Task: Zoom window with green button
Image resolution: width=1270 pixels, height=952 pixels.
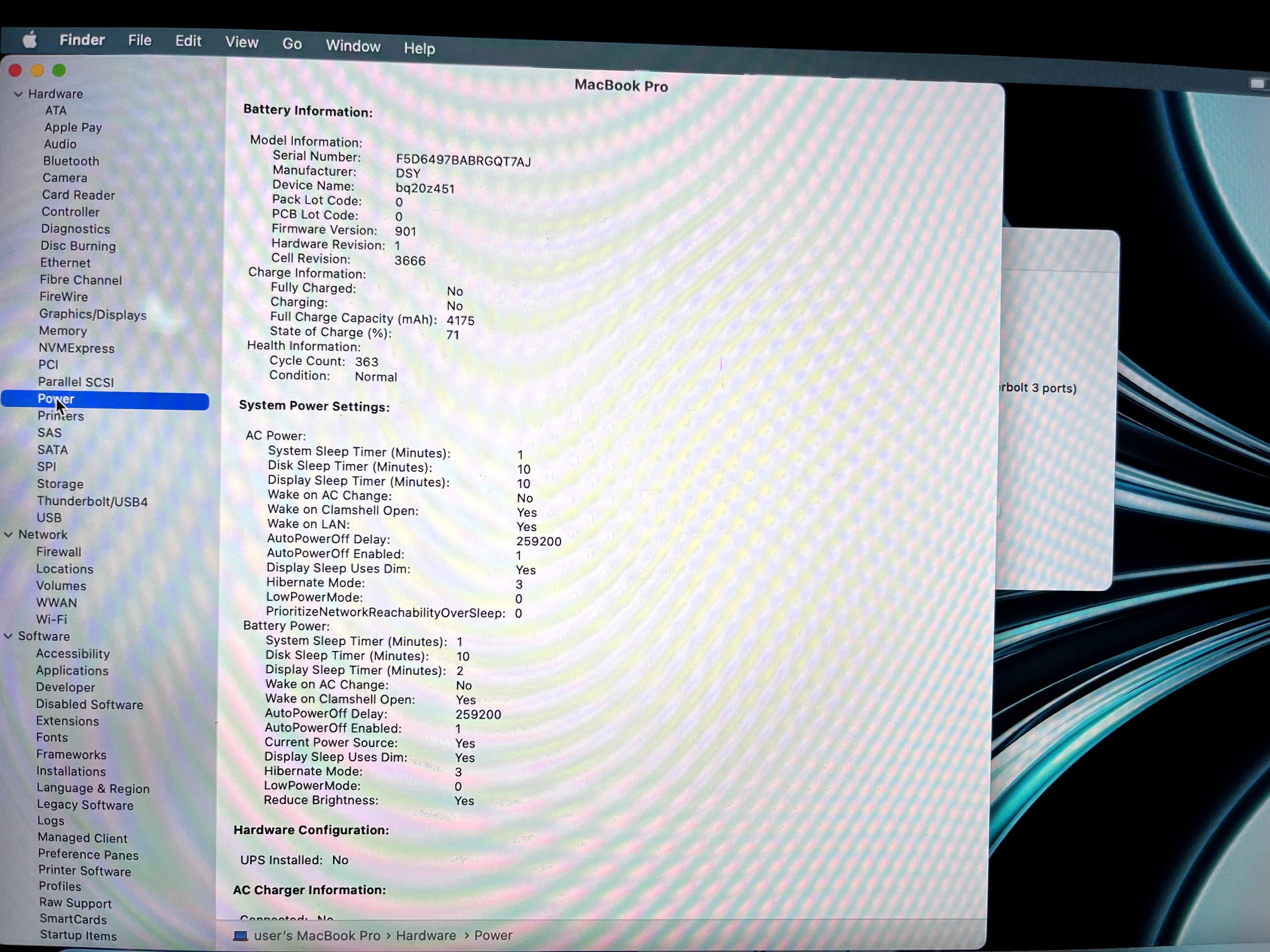Action: 59,71
